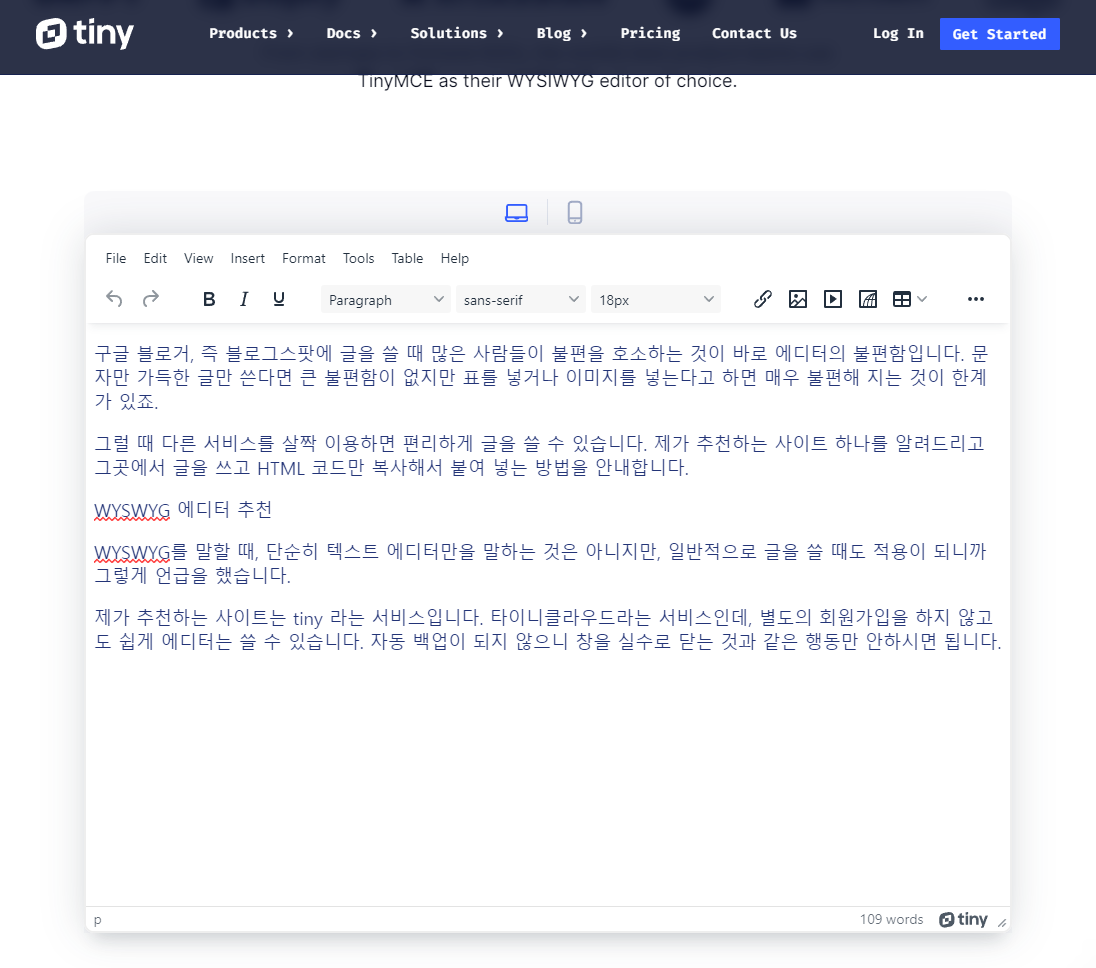The image size is (1096, 968).
Task: Click the Log In link
Action: 898,34
